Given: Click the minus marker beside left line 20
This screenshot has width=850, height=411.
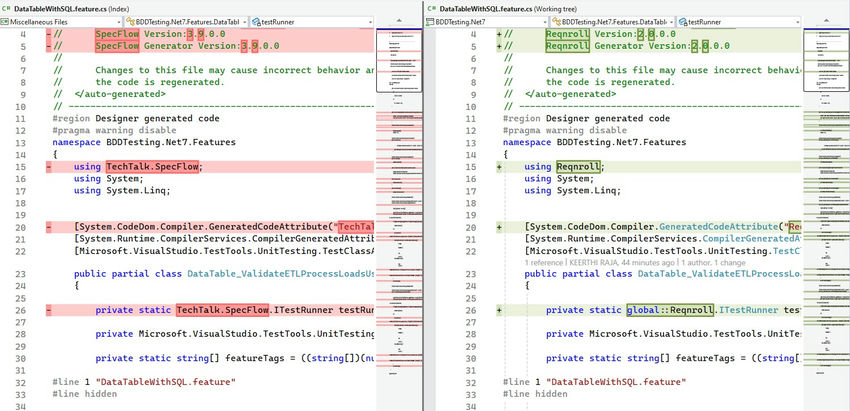Looking at the screenshot, I should [48, 227].
